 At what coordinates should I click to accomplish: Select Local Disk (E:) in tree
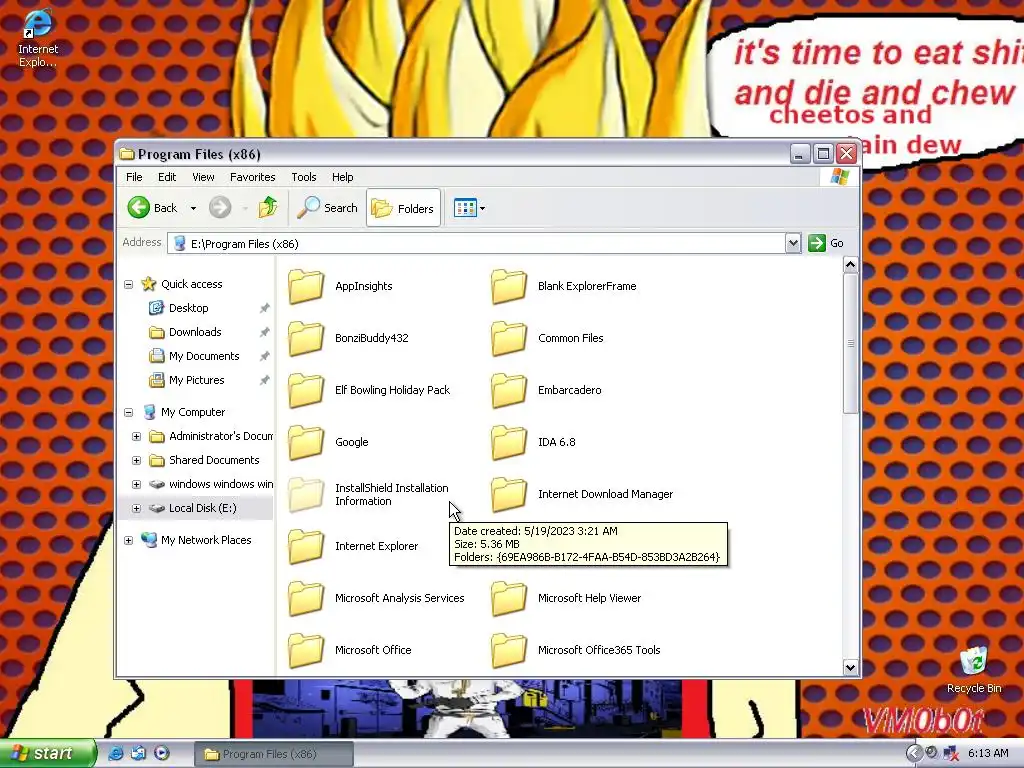[x=202, y=508]
